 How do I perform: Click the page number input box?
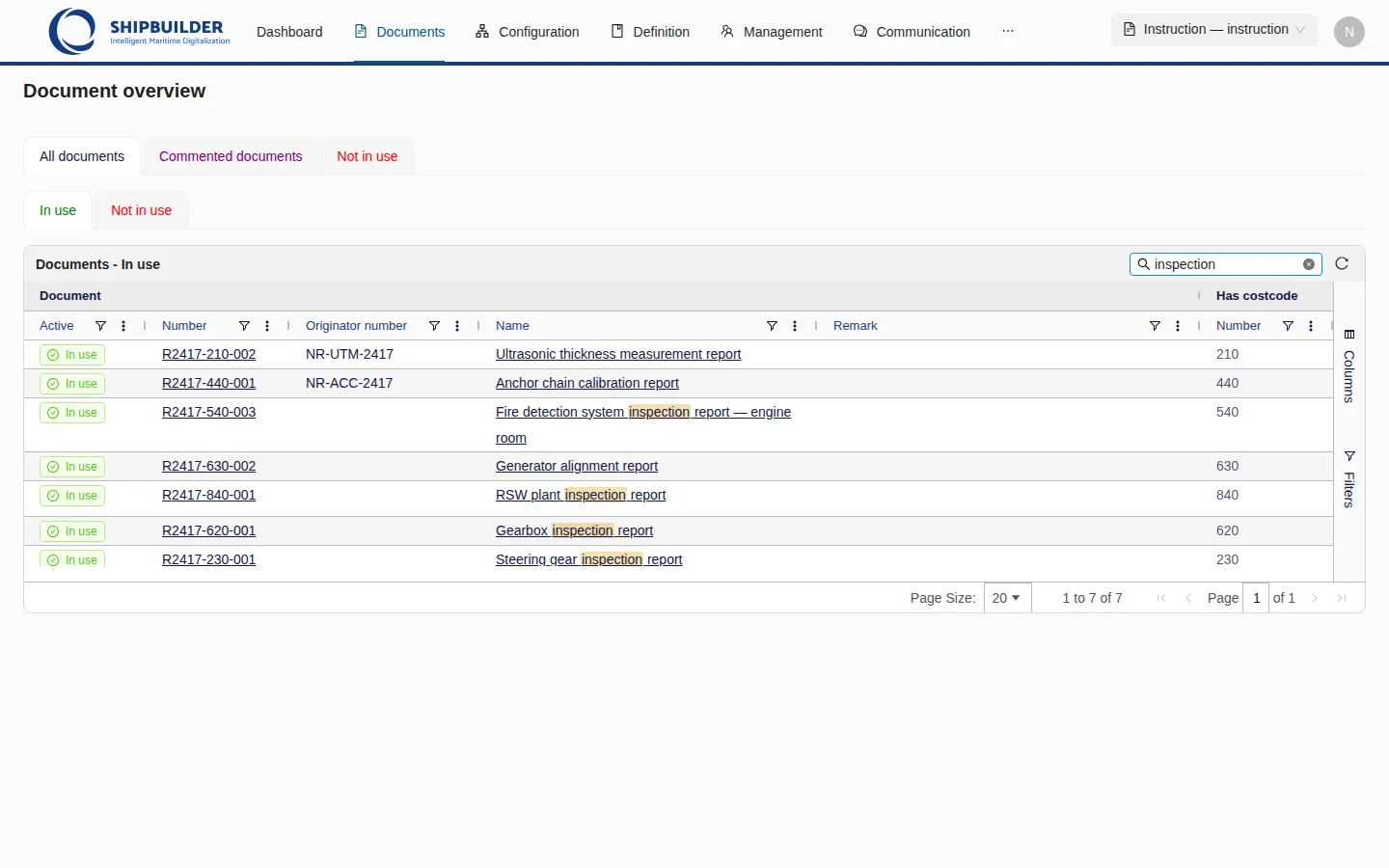pyautogui.click(x=1256, y=598)
